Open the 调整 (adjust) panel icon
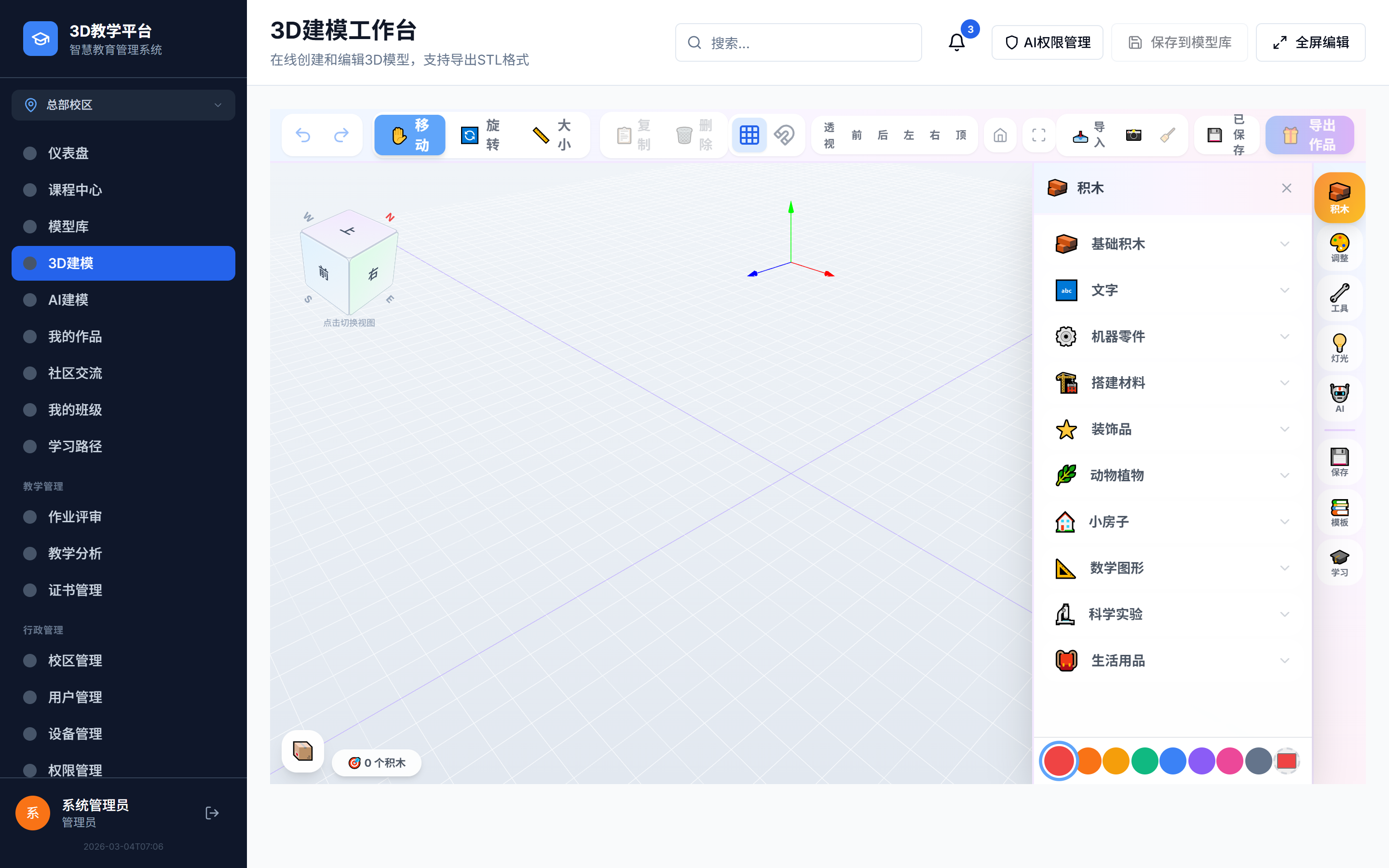Image resolution: width=1389 pixels, height=868 pixels. [x=1340, y=248]
